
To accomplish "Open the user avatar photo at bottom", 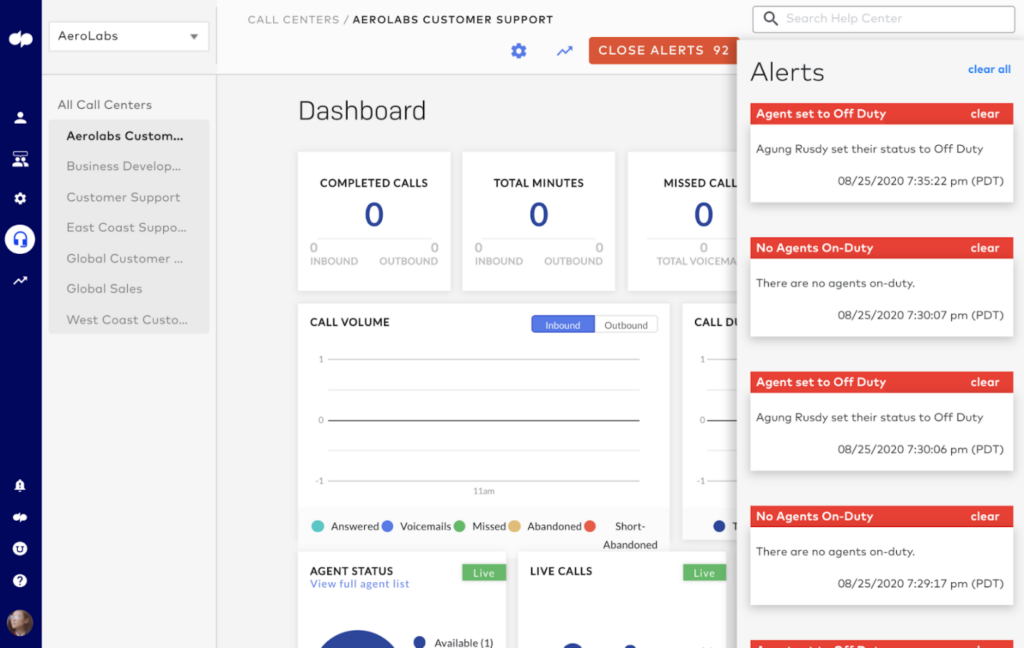I will click(20, 623).
